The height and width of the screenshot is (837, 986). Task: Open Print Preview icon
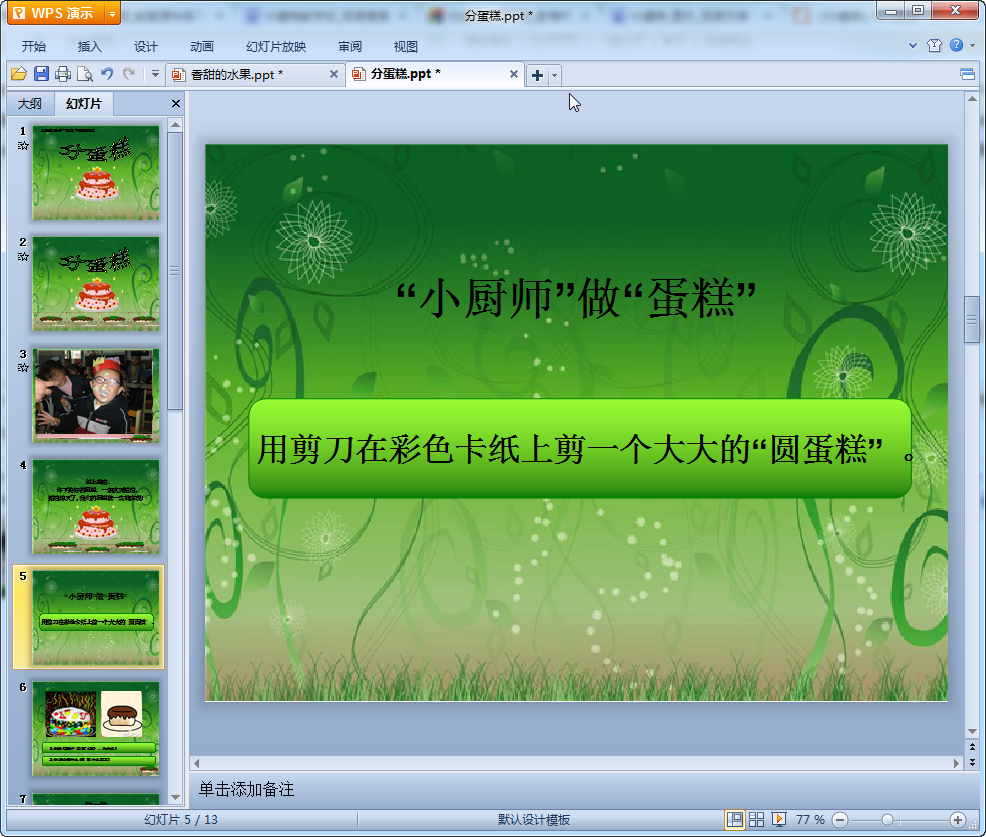pos(84,74)
